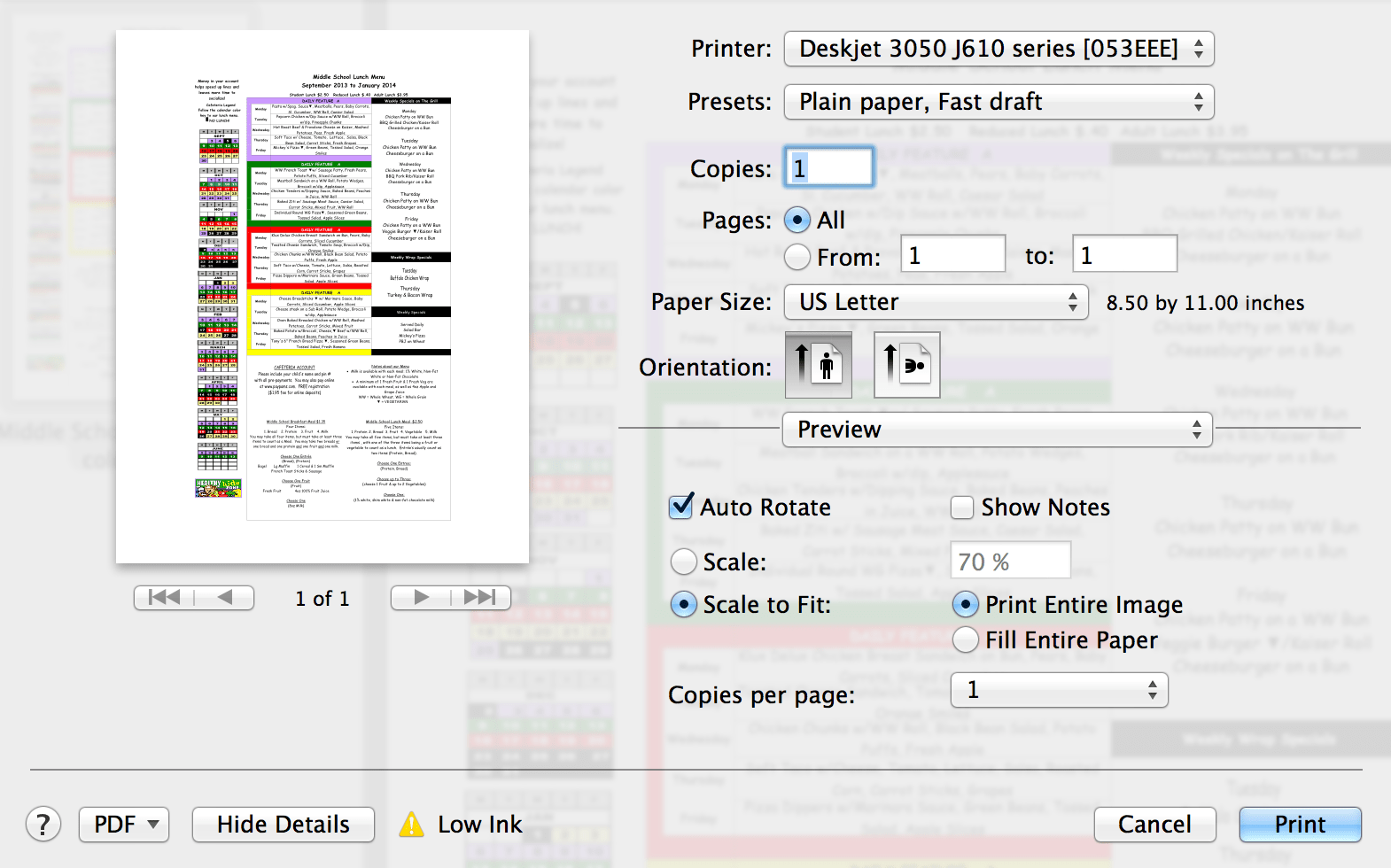Select the All pages radio button
This screenshot has width=1391, height=868.
[797, 220]
